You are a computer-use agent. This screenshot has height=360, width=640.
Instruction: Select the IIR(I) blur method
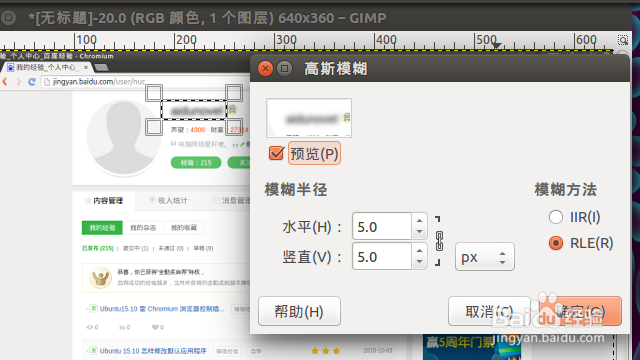556,217
